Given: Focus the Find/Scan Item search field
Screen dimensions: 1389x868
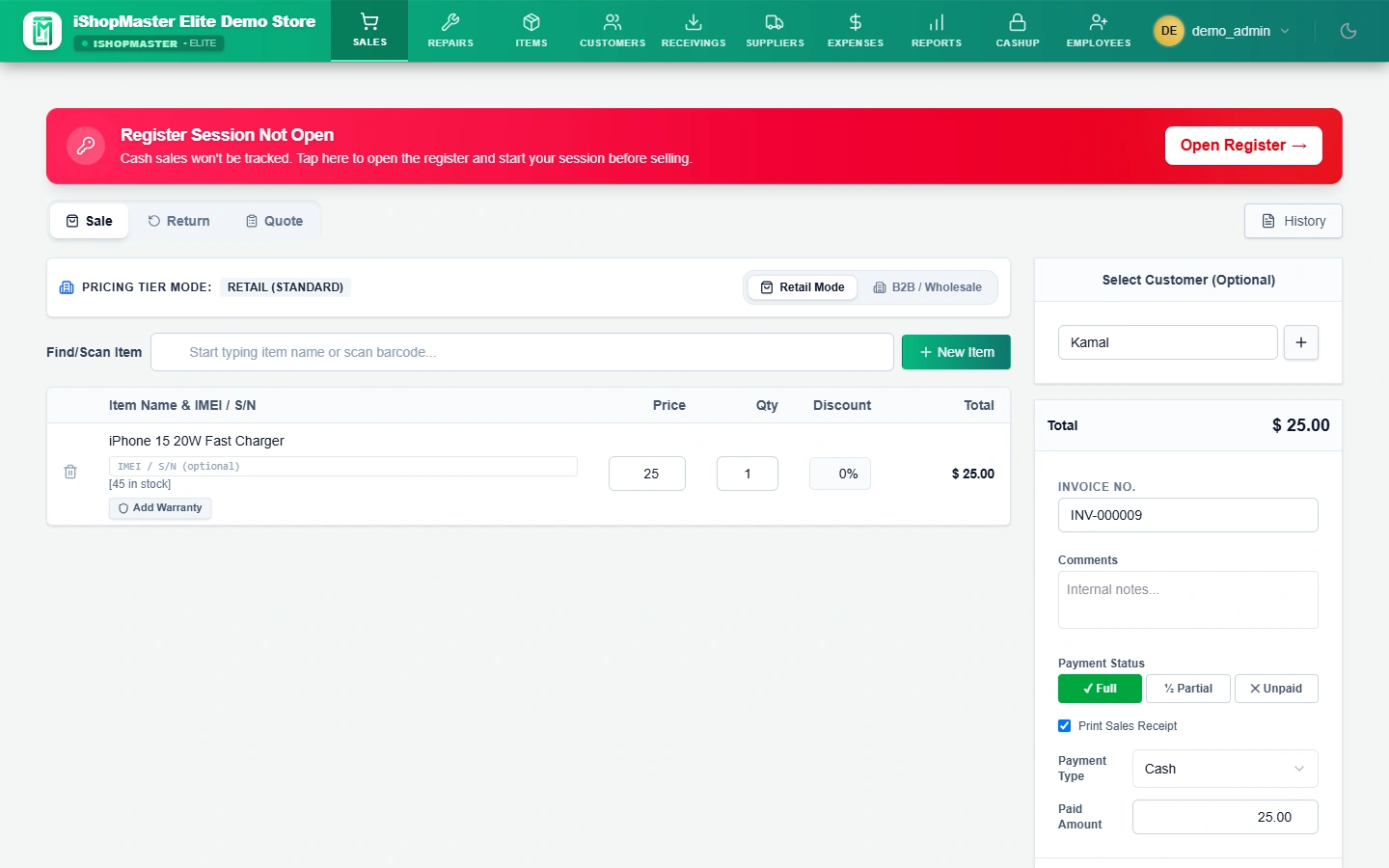Looking at the screenshot, I should (522, 352).
